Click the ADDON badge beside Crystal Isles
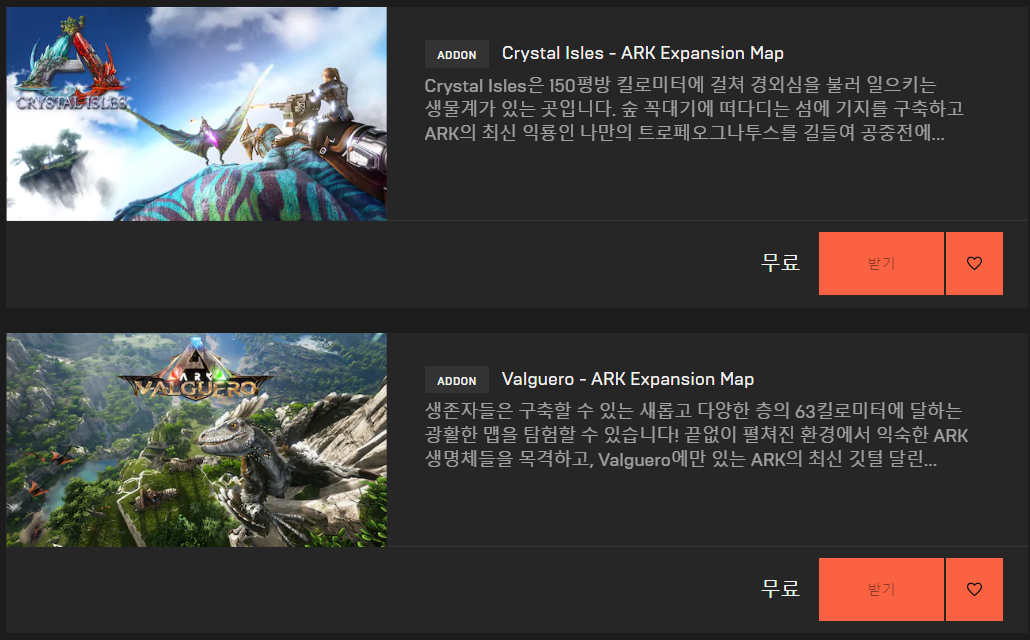This screenshot has width=1030, height=640. coord(457,55)
